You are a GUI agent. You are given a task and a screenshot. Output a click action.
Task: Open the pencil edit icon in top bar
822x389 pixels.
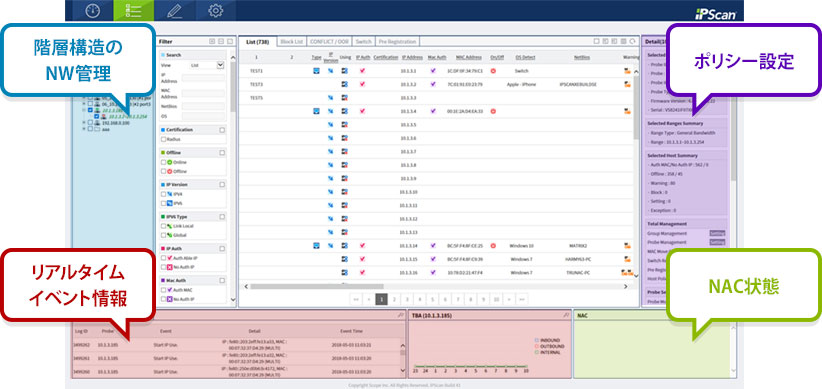tap(174, 10)
